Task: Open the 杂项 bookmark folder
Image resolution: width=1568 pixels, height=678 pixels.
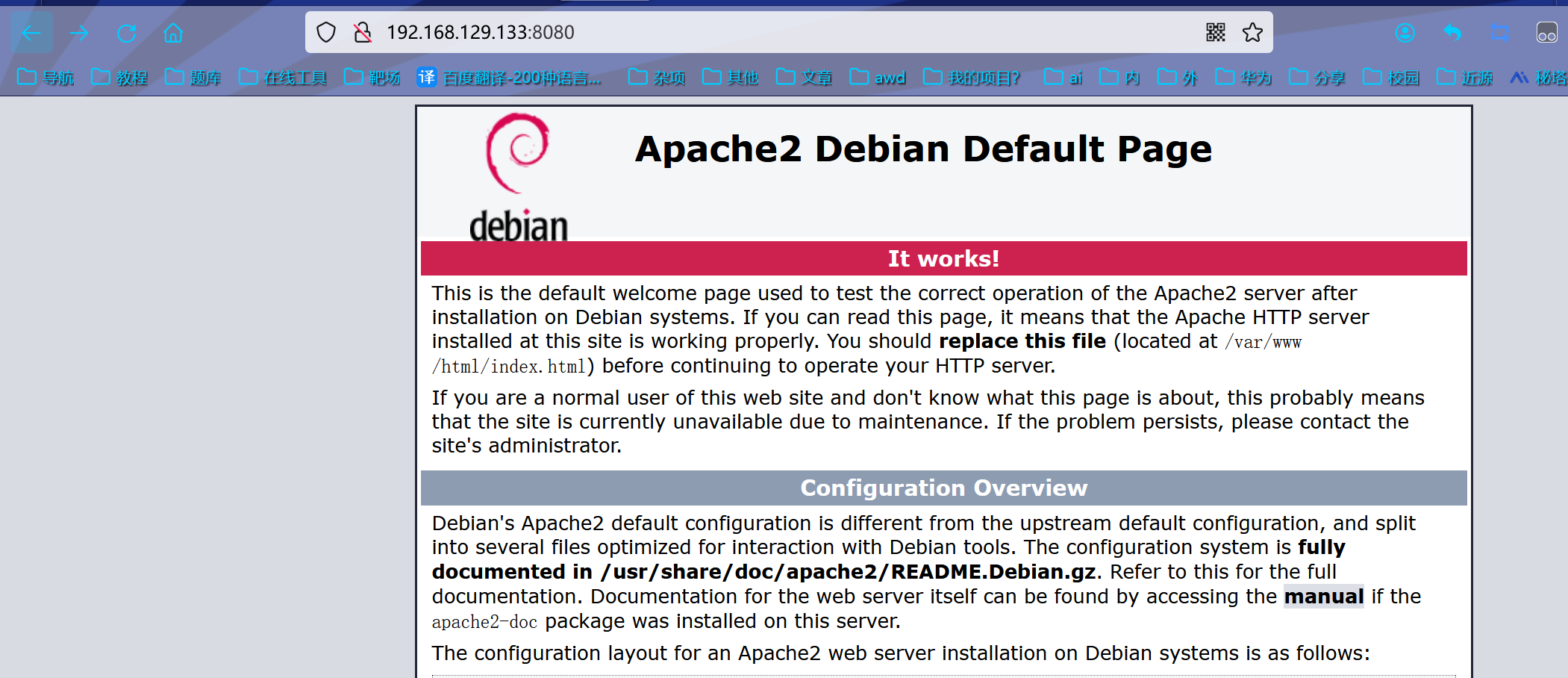Action: tap(657, 77)
